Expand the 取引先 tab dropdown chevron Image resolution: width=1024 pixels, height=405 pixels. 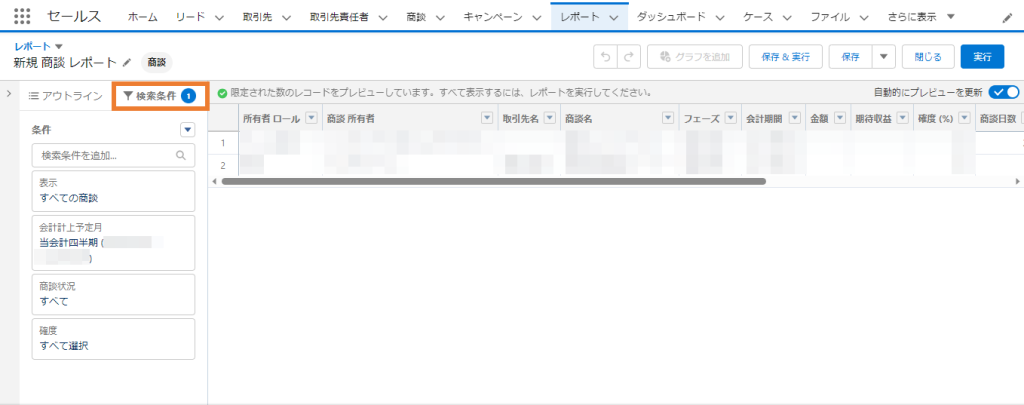coord(286,18)
